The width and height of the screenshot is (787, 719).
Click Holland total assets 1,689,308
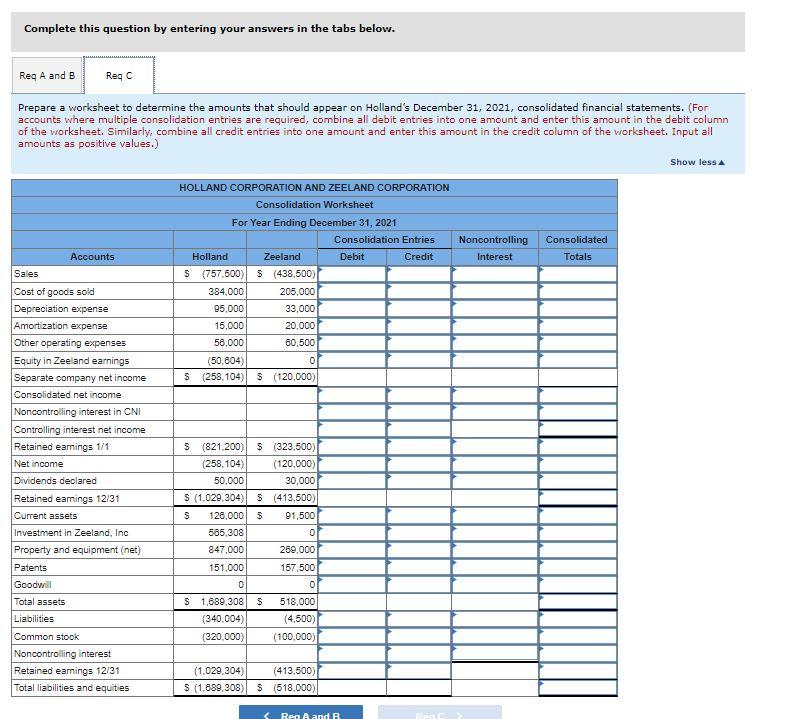[222, 602]
